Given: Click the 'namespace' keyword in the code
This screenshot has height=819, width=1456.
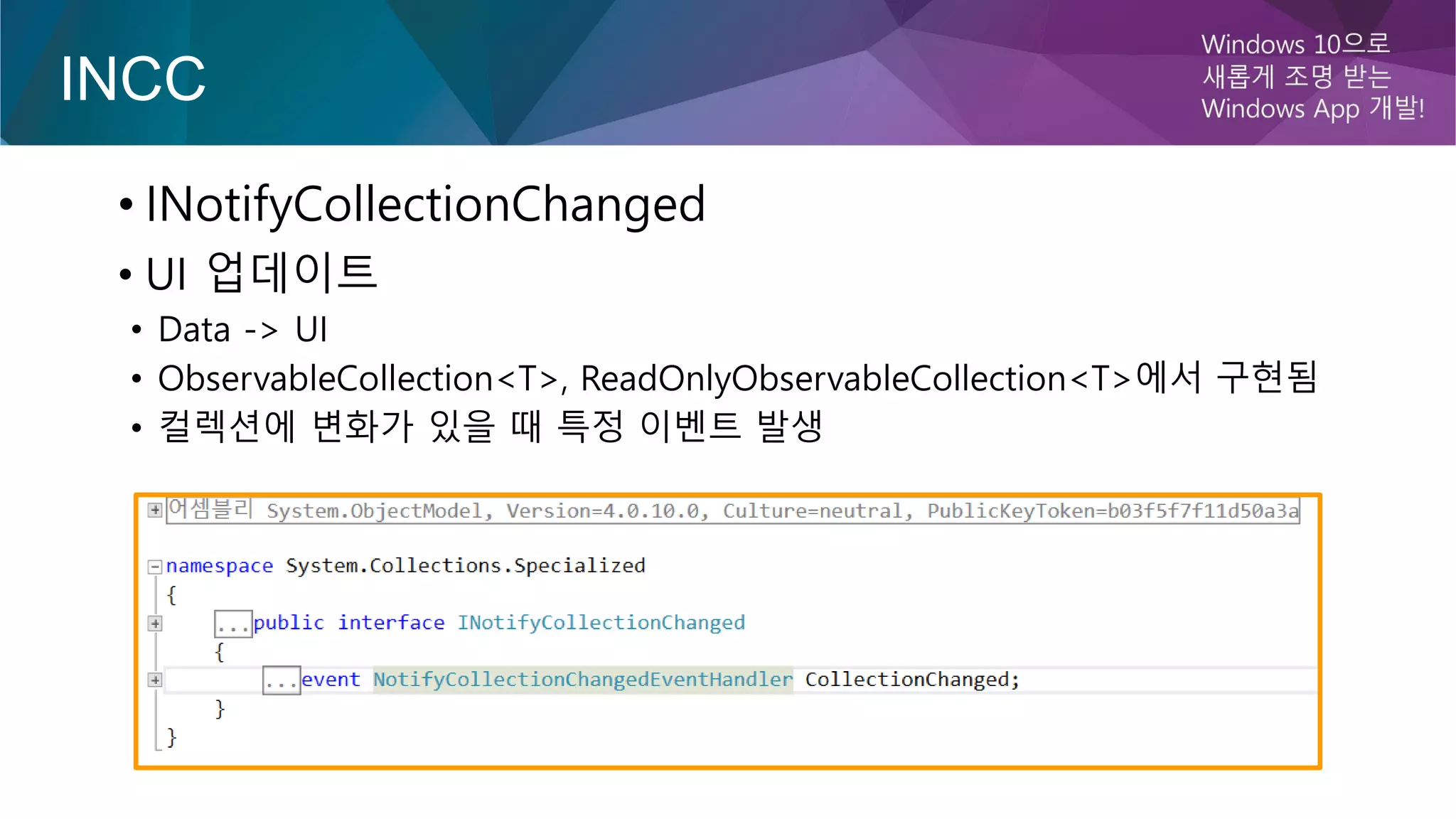Looking at the screenshot, I should tap(220, 566).
